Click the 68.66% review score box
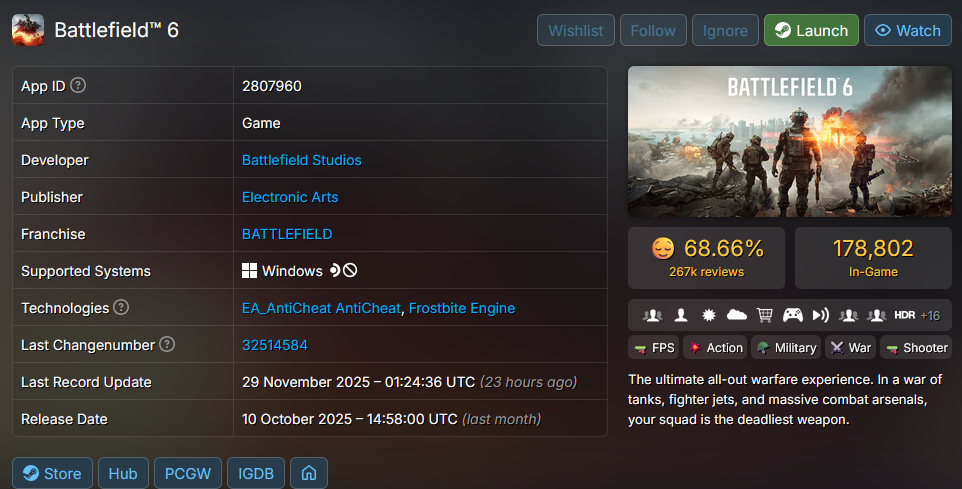962x489 pixels. (706, 258)
